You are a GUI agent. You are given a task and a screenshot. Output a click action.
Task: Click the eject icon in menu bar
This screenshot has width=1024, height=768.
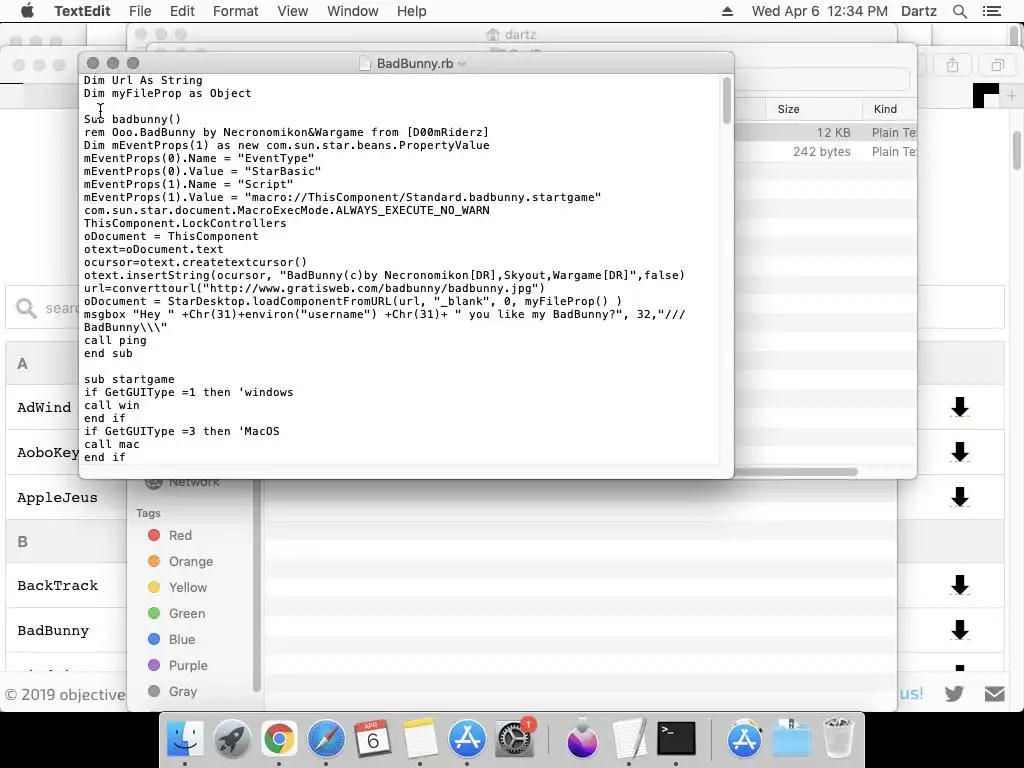tap(727, 11)
